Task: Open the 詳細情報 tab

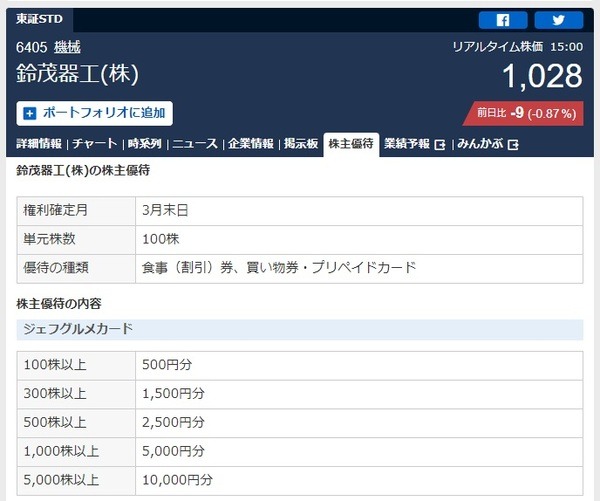Action: tap(39, 144)
